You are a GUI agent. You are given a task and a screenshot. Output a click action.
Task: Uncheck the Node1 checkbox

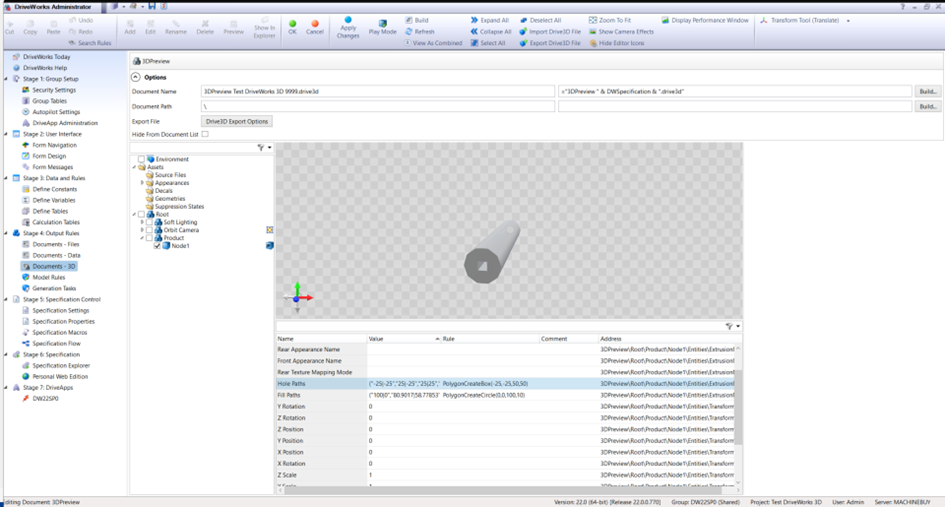point(157,245)
